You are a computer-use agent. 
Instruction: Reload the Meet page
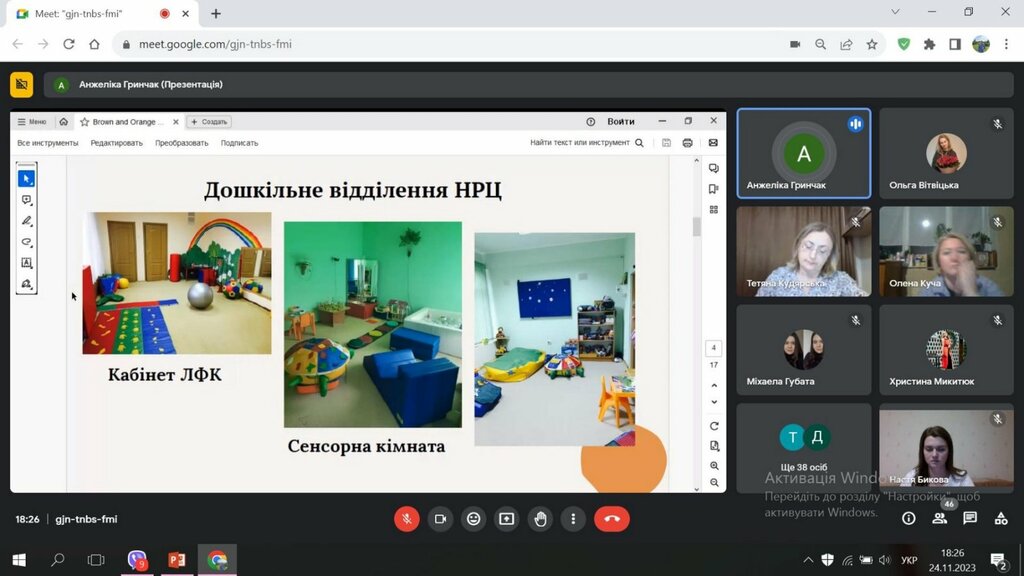pos(69,44)
